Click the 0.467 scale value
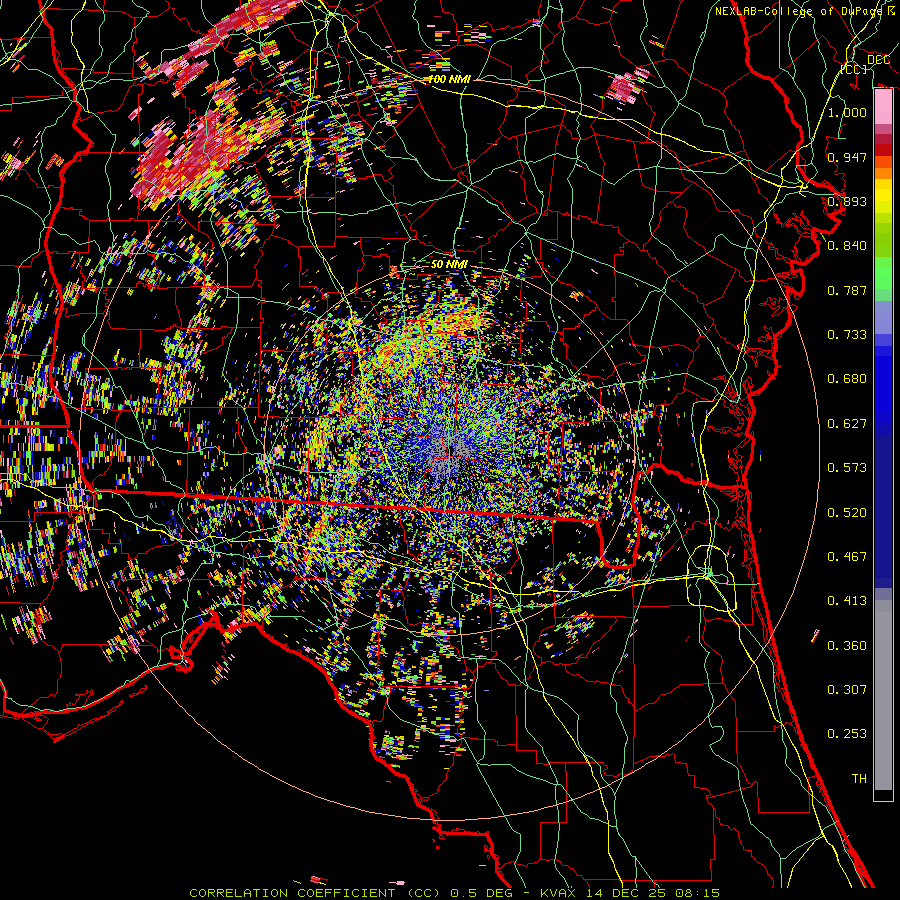This screenshot has width=900, height=900. click(x=847, y=557)
